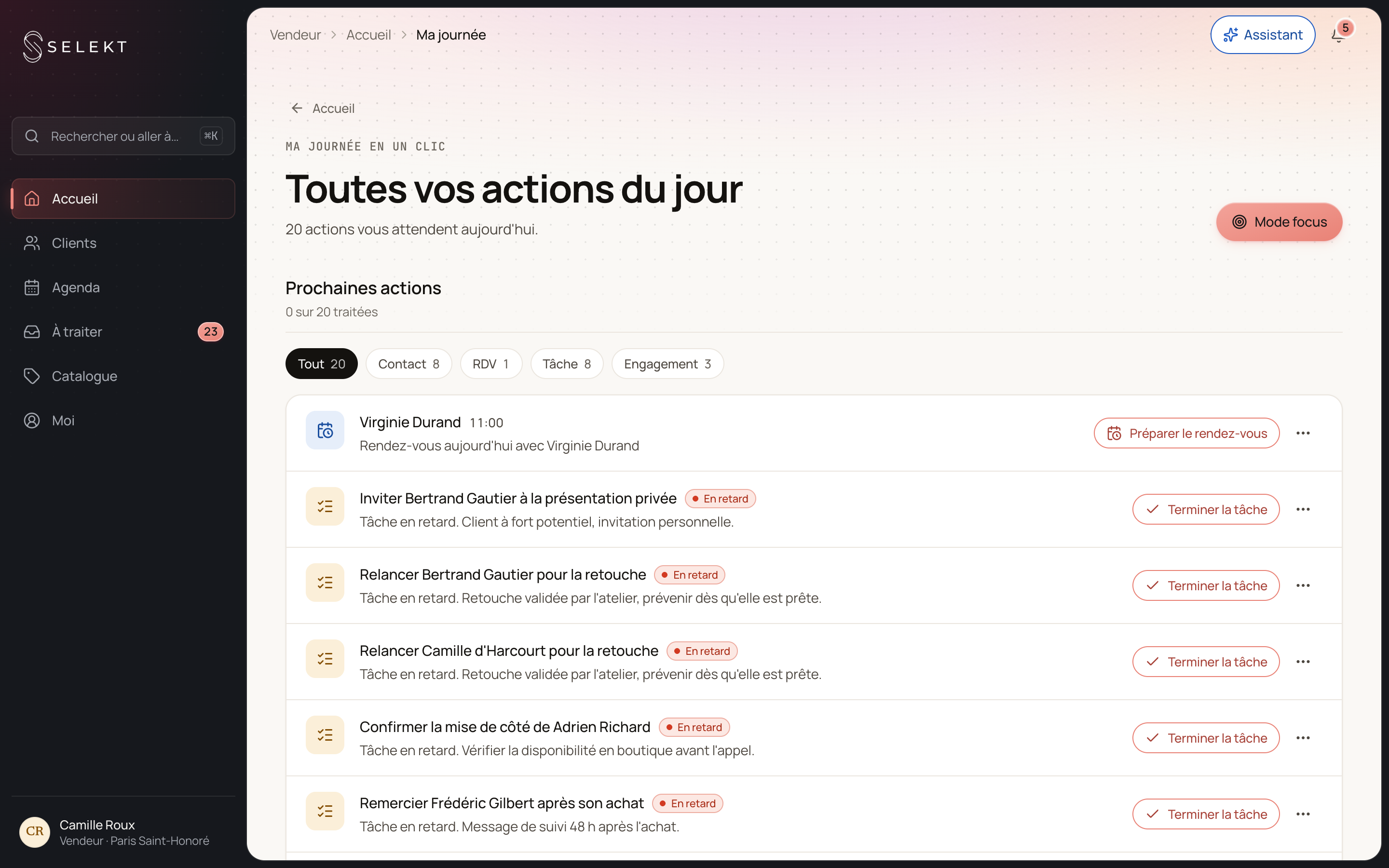
Task: Open more options for Inviter Bertrand Gautier
Action: pos(1303,509)
